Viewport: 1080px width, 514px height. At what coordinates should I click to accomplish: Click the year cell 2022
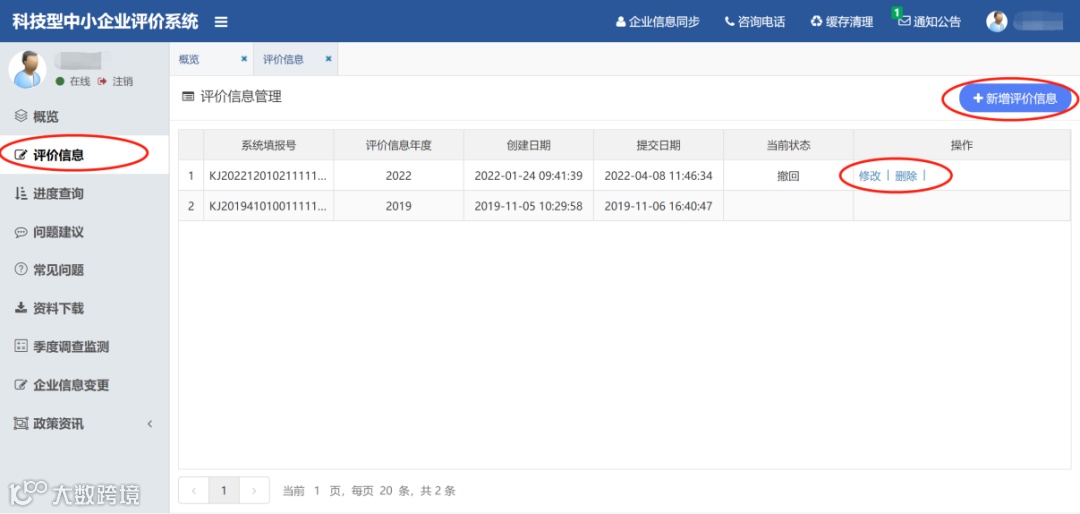[x=399, y=176]
